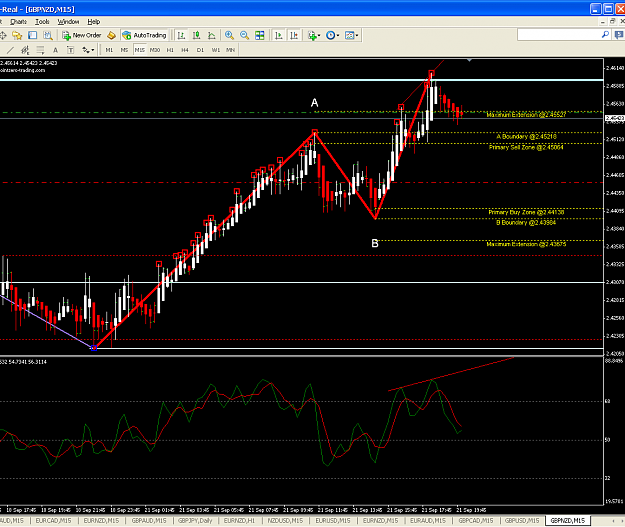625x527 pixels.
Task: Select the Text Label 'T' tool
Action: 70,50
